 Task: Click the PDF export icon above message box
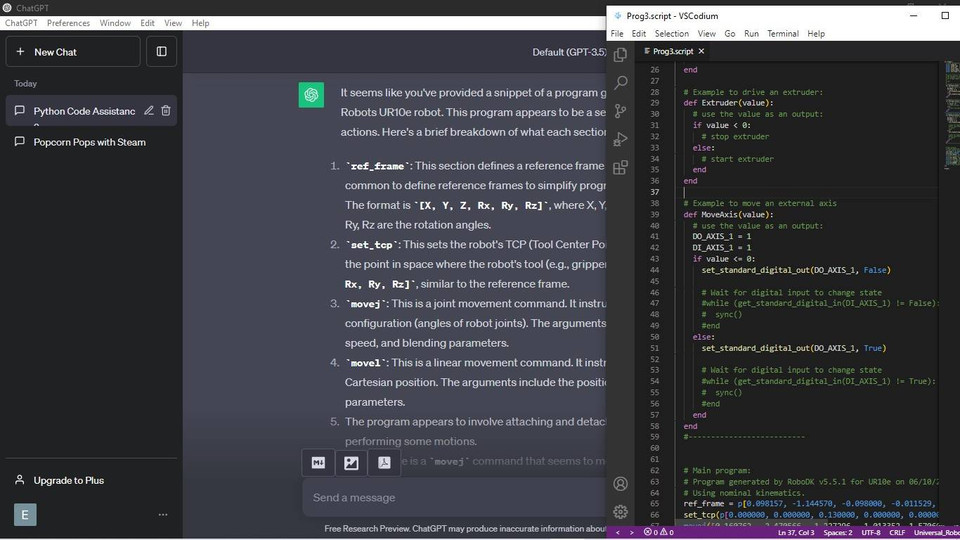click(x=384, y=462)
